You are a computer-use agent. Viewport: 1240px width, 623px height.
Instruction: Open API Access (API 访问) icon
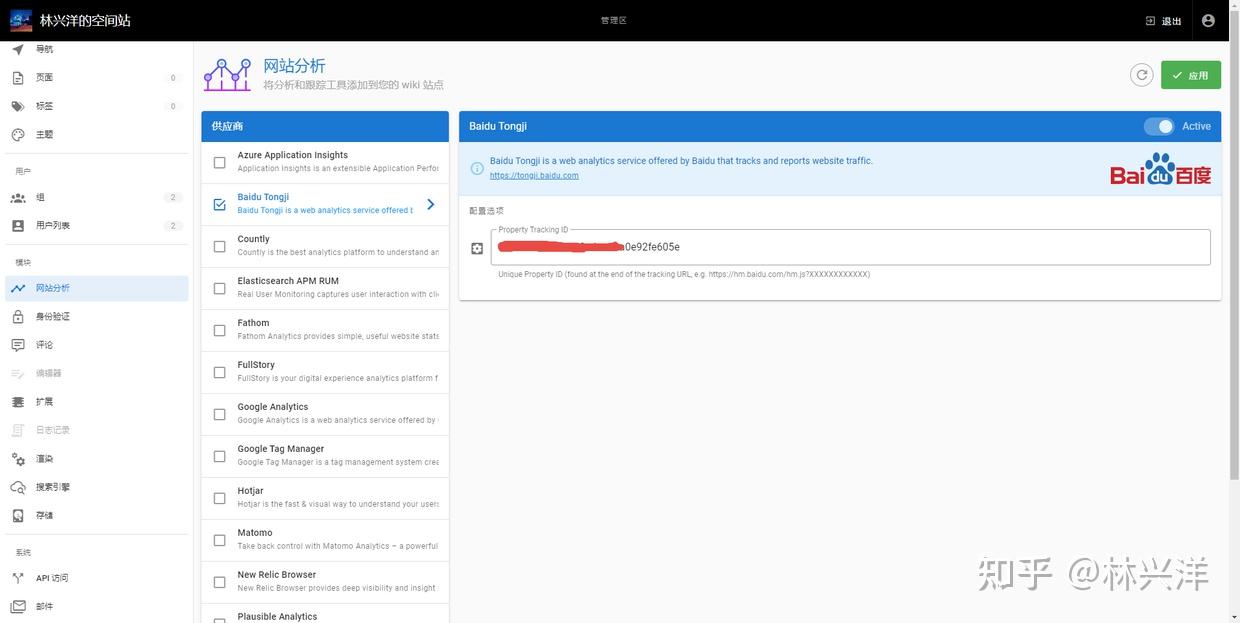pyautogui.click(x=17, y=578)
